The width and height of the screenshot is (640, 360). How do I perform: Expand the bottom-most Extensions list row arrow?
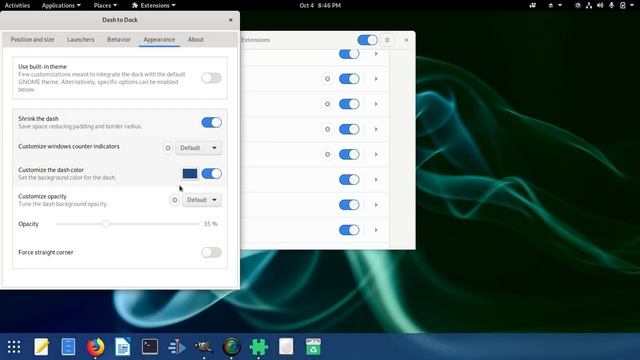point(376,230)
